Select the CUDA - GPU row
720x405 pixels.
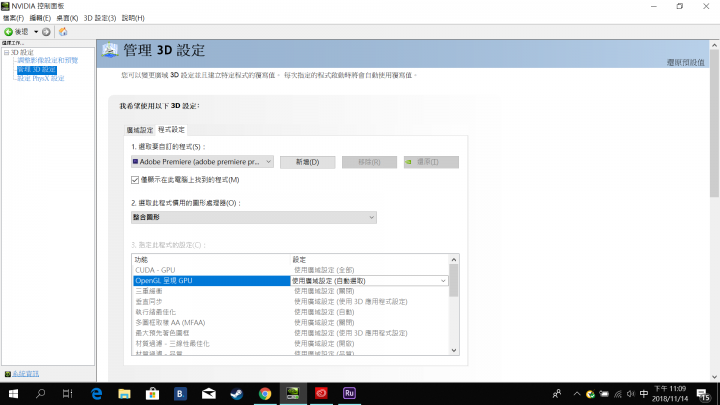tap(290, 270)
